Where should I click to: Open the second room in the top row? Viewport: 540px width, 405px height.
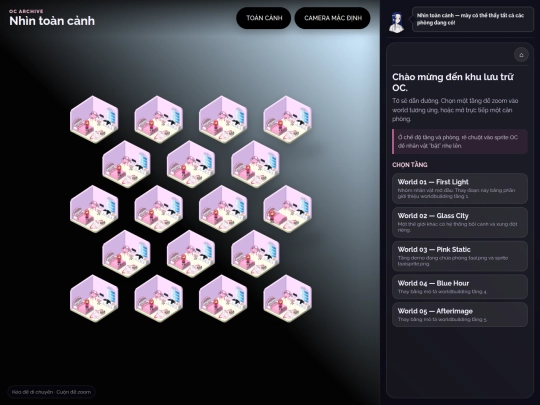point(158,120)
